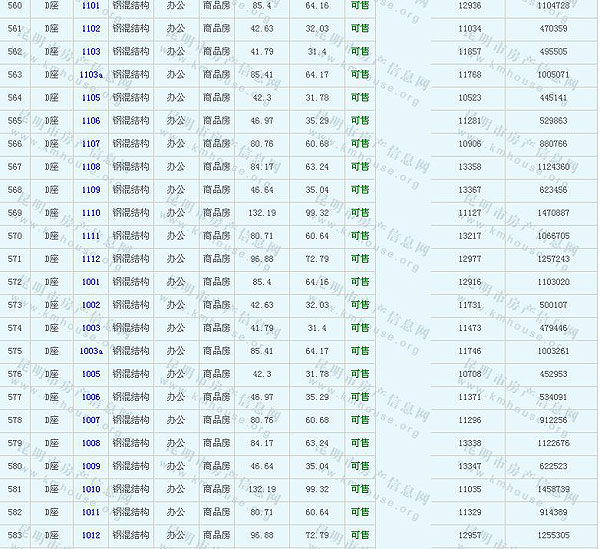The height and width of the screenshot is (549, 600).
Task: Select total price cell 1470887
Action: coord(553,213)
